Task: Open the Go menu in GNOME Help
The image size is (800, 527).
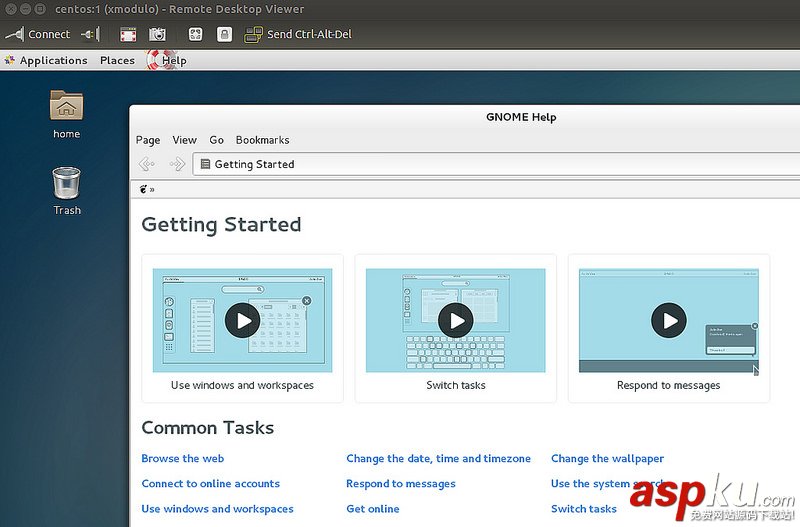Action: point(216,140)
